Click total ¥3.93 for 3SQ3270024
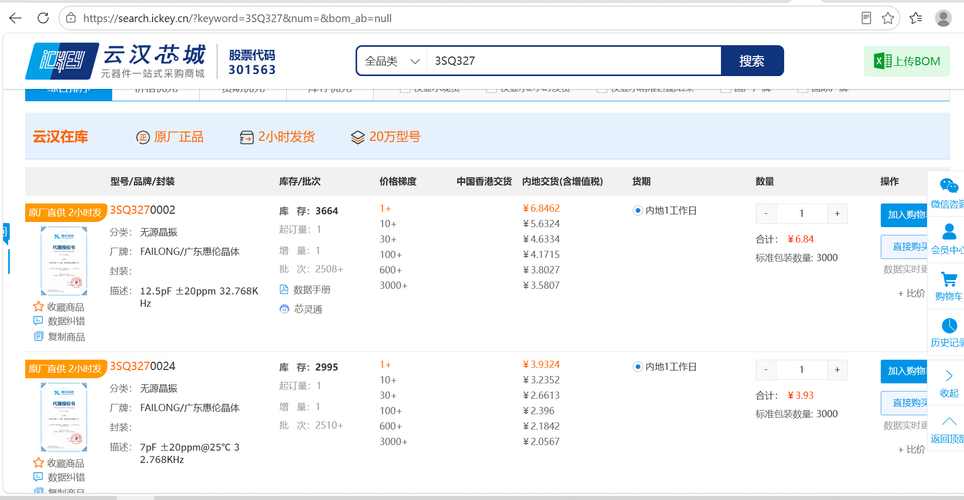 click(800, 395)
